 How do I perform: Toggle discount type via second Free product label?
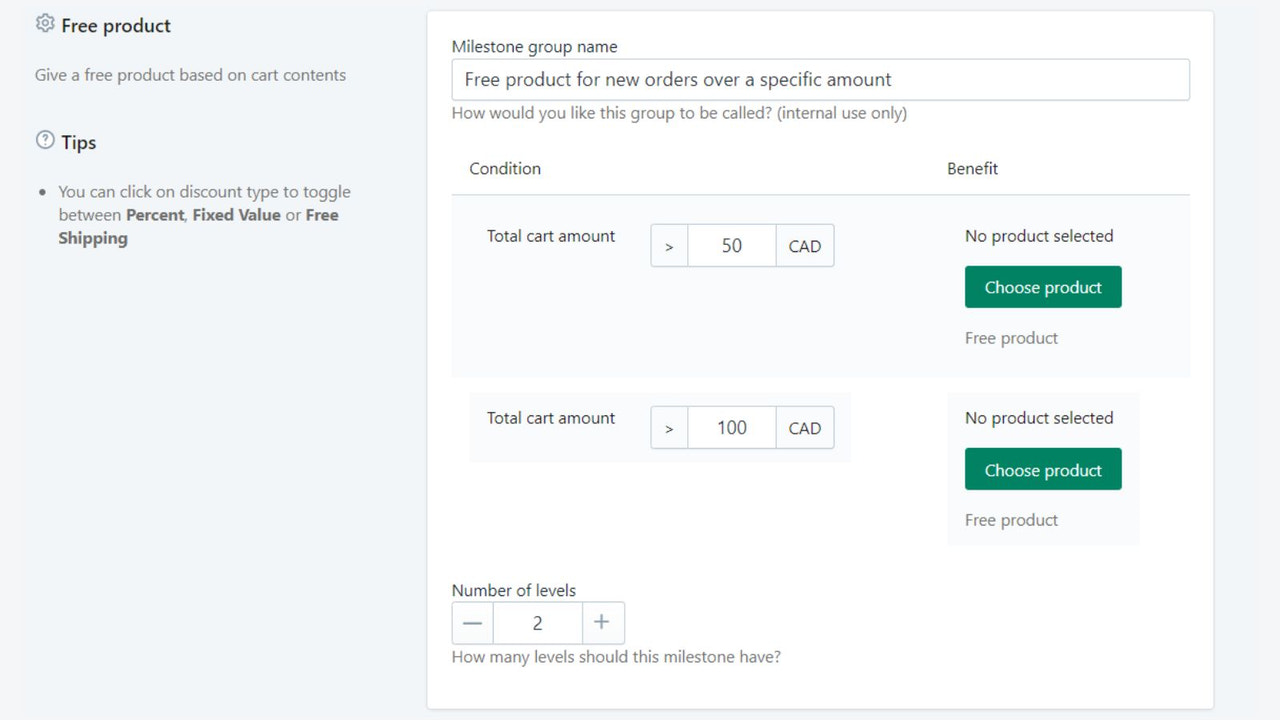pyautogui.click(x=1011, y=519)
